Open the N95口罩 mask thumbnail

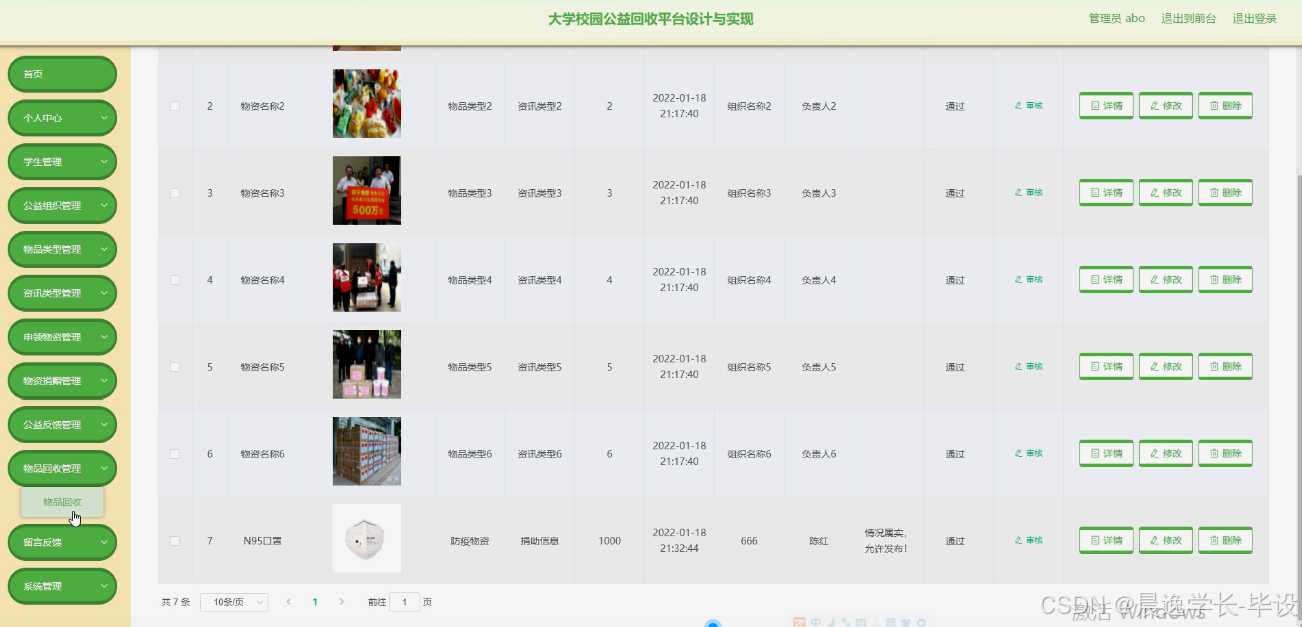pos(367,538)
